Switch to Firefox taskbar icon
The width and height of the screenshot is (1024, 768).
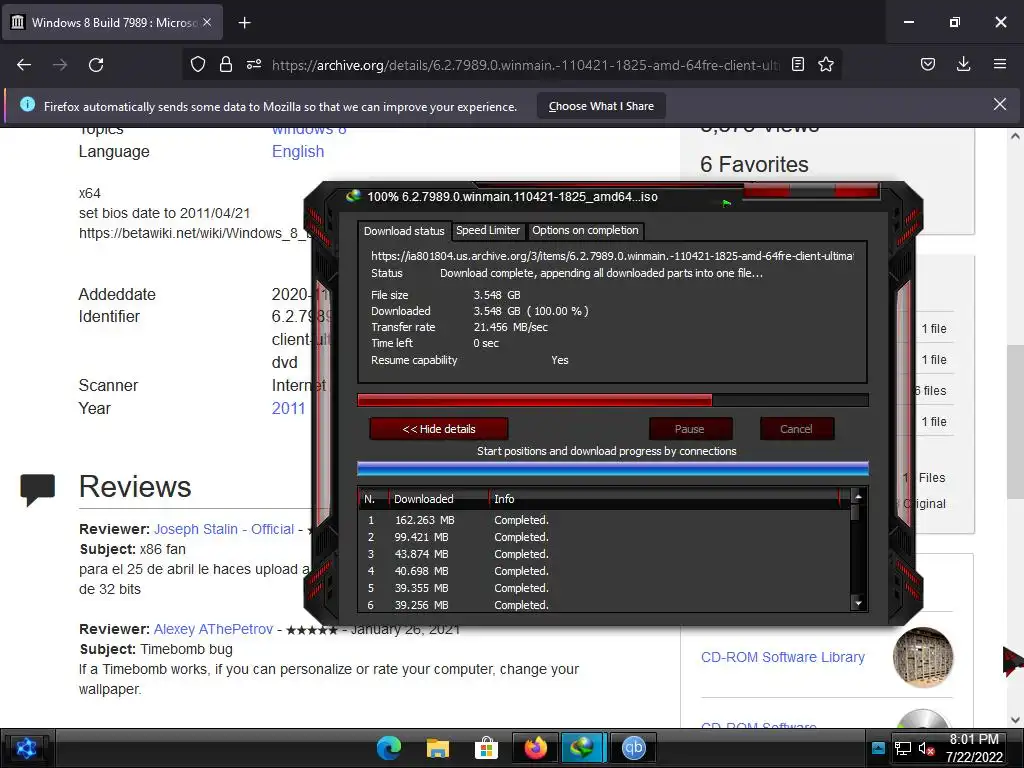point(535,748)
